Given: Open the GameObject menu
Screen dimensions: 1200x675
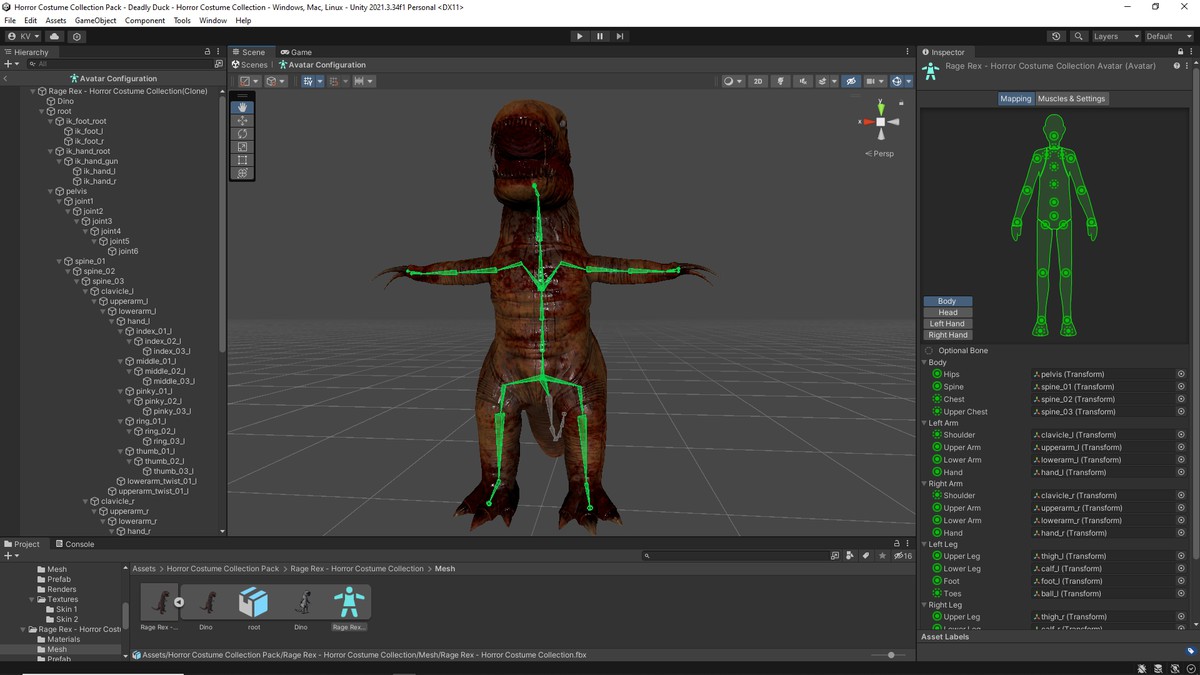Looking at the screenshot, I should (x=94, y=20).
